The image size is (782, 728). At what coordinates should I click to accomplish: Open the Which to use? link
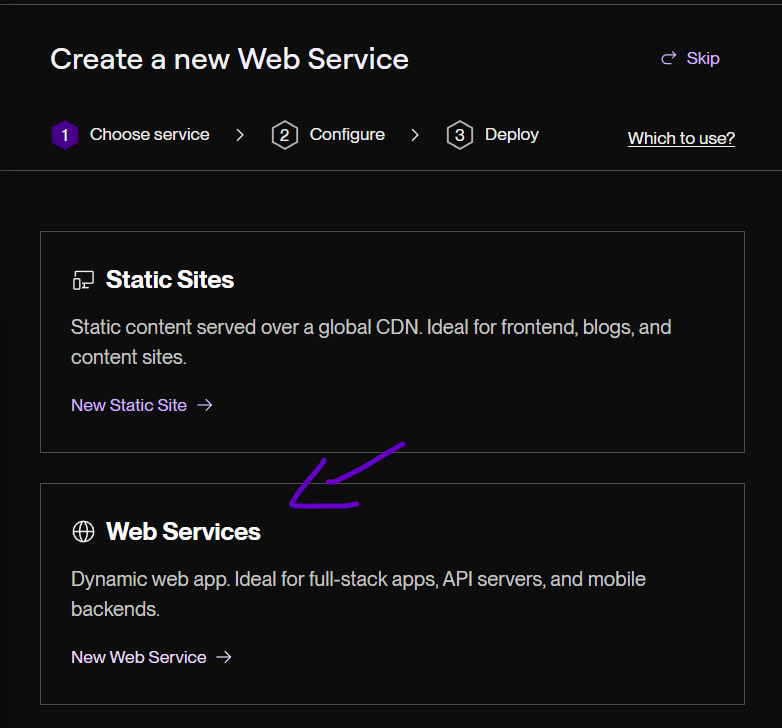pos(681,138)
